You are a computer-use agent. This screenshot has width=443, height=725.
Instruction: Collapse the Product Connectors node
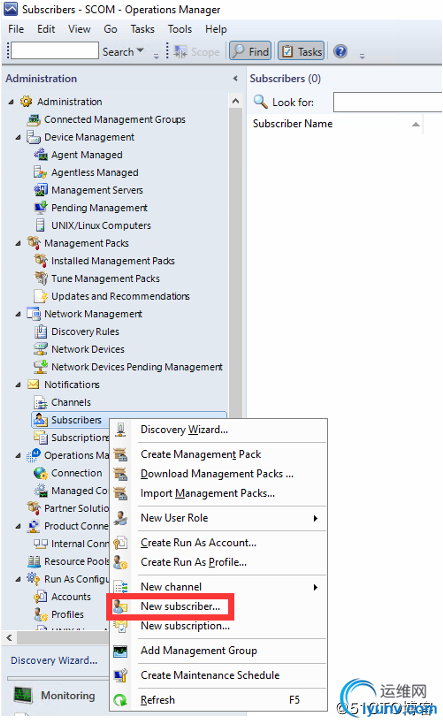(x=18, y=526)
